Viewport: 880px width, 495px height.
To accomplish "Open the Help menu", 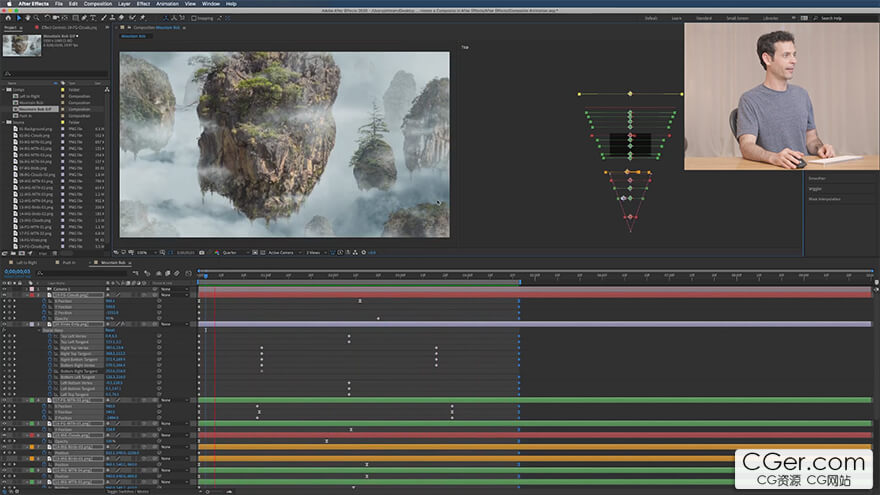I will (x=231, y=3).
